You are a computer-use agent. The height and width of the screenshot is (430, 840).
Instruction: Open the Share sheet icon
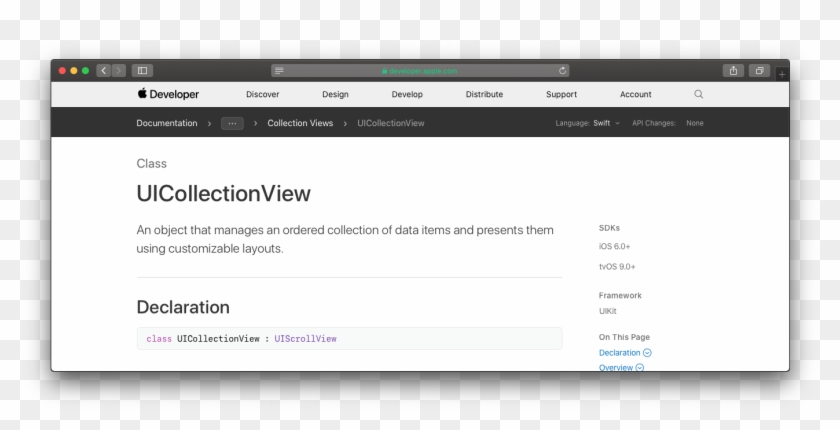pyautogui.click(x=733, y=71)
